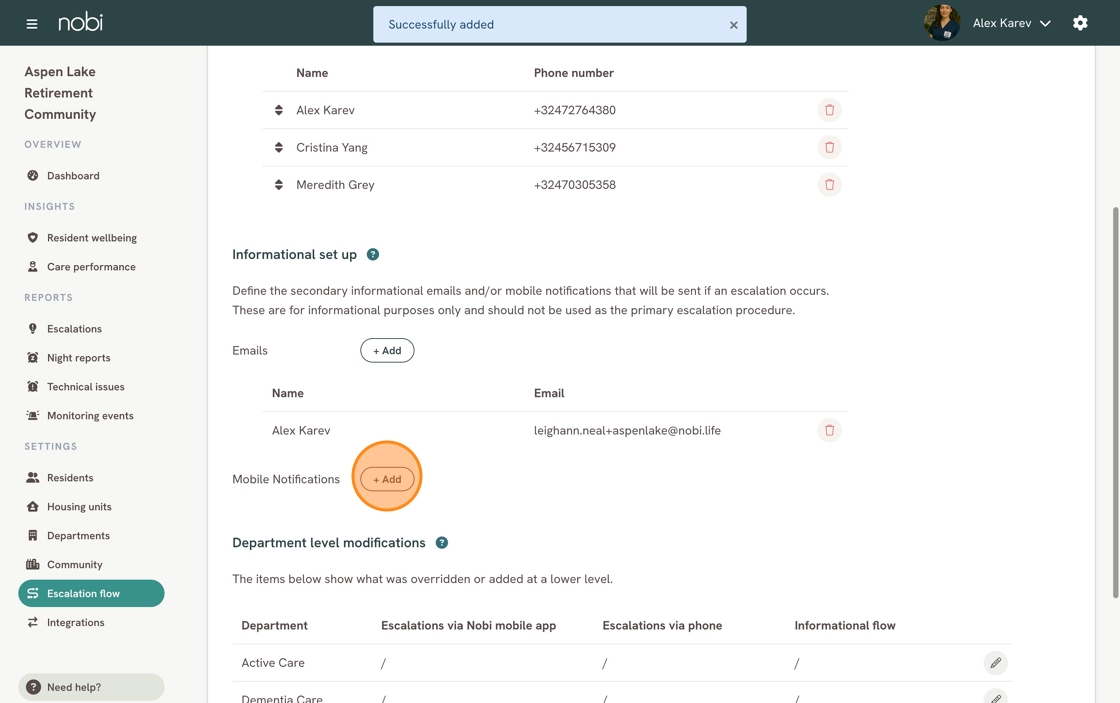Click the Escalations via phone column header

click(x=662, y=626)
